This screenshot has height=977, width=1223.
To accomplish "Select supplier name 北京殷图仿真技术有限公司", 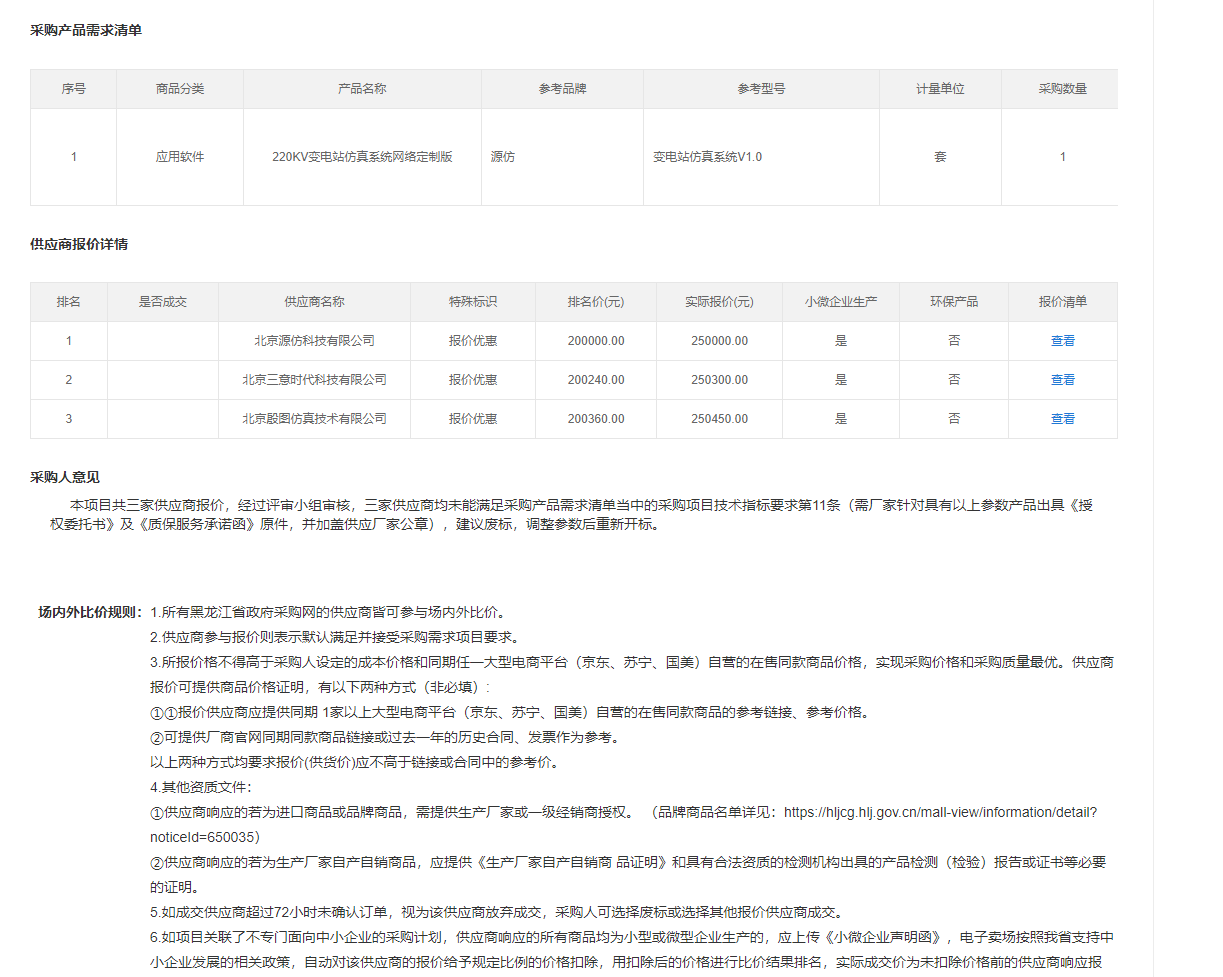I will point(314,419).
